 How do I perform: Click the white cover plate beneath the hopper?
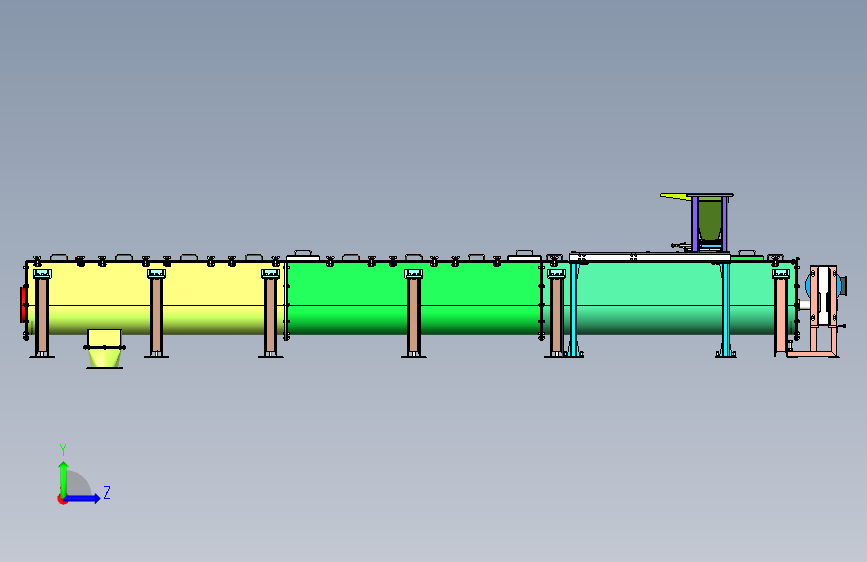(650, 257)
